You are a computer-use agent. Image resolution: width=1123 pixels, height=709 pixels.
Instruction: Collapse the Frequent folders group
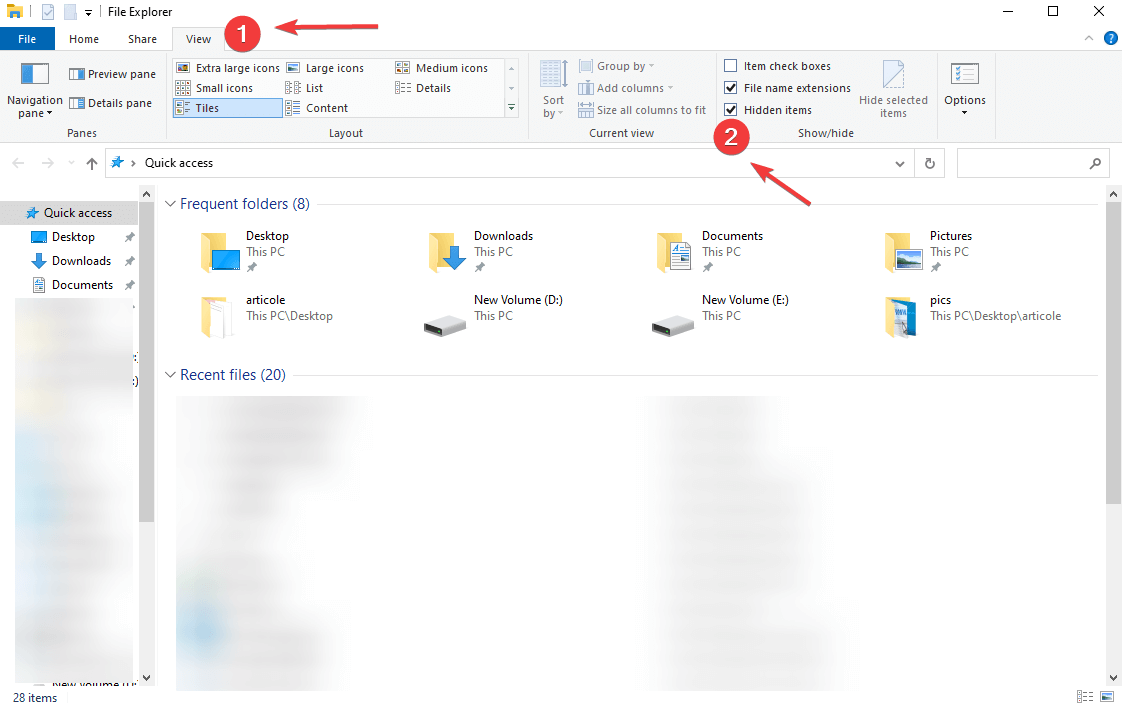pos(170,204)
